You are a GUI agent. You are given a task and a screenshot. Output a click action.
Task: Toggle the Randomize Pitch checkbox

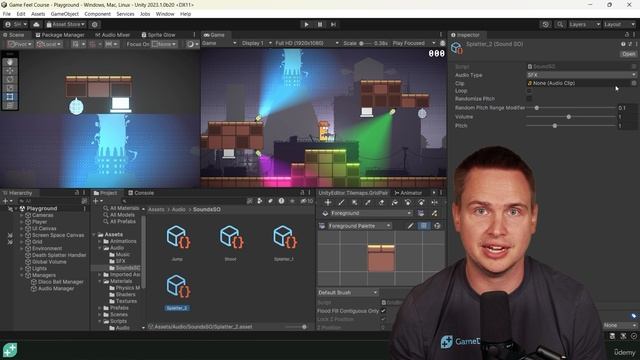[529, 99]
